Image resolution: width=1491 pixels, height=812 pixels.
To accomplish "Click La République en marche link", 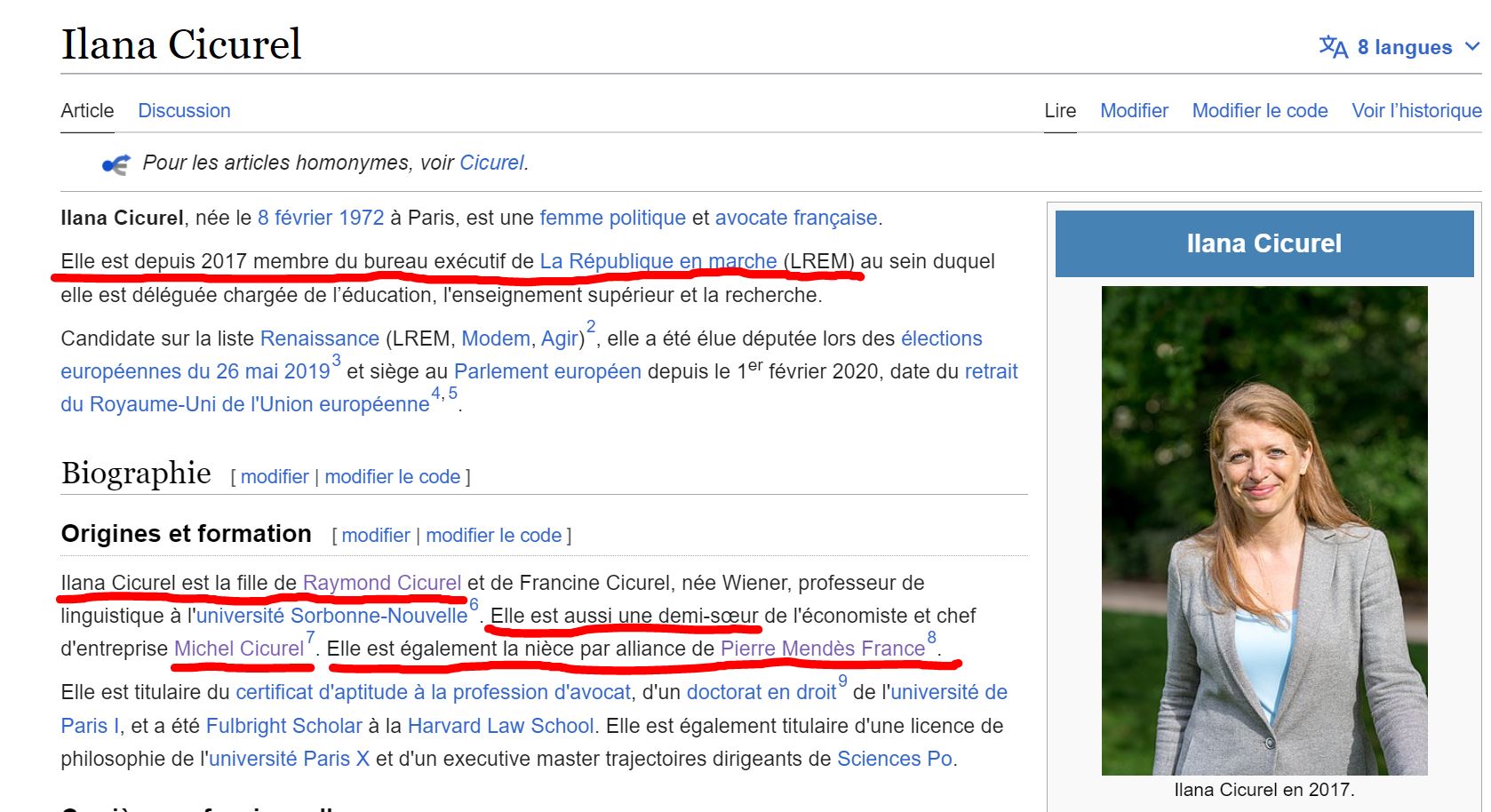I will pos(658,261).
